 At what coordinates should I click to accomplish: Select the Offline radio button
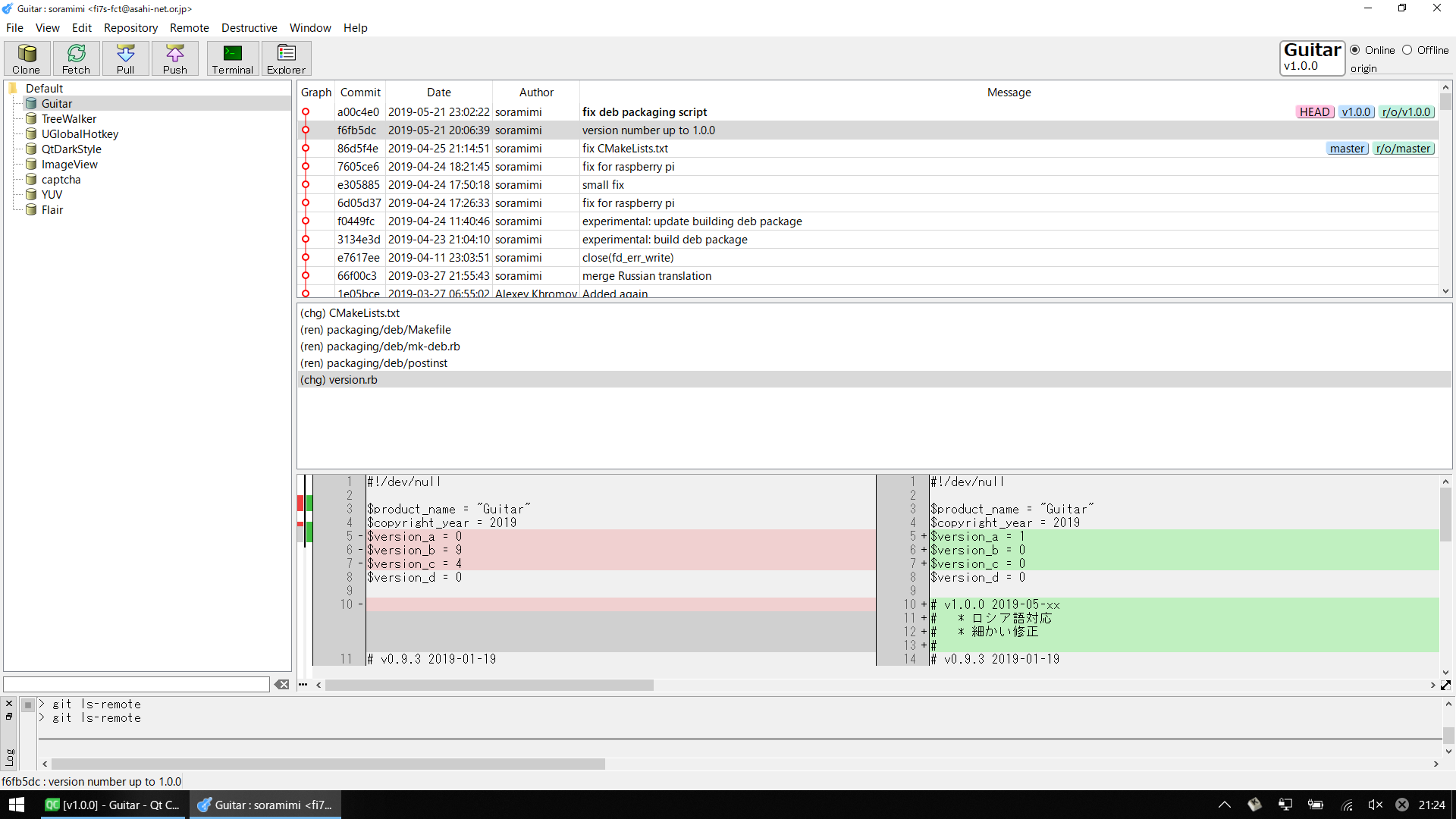(x=1407, y=50)
